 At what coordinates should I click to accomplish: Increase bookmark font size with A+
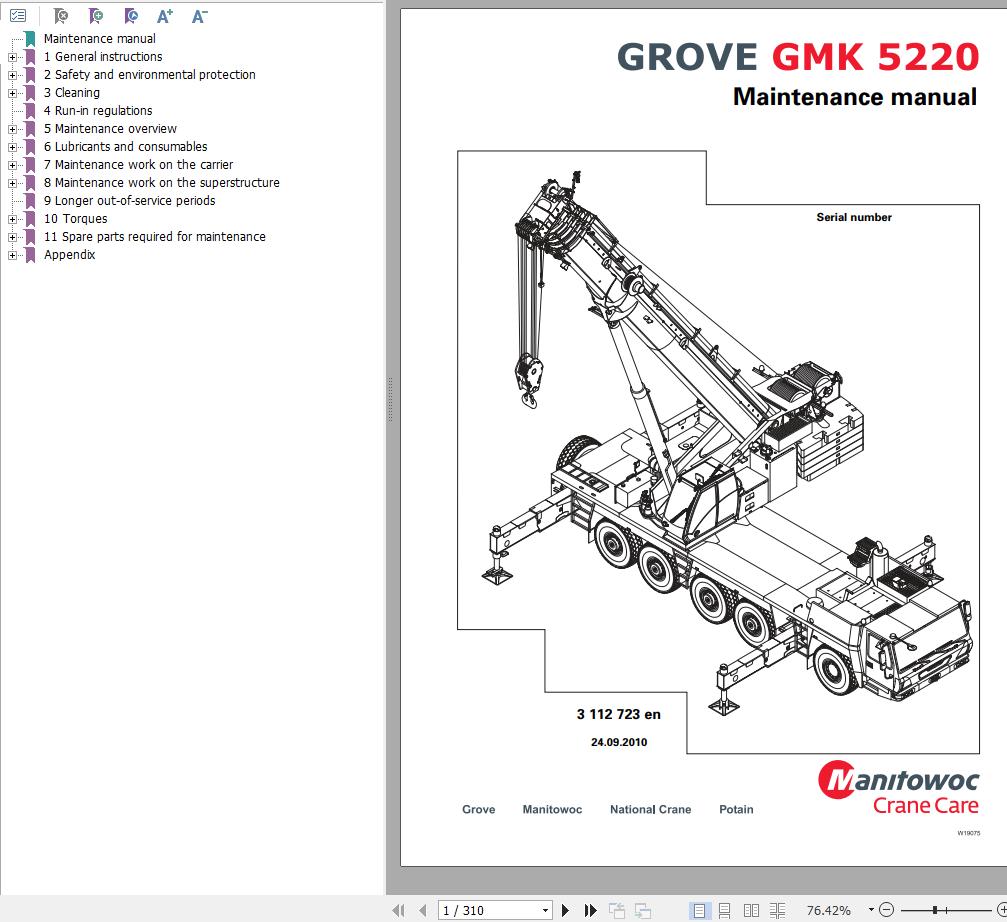coord(165,15)
